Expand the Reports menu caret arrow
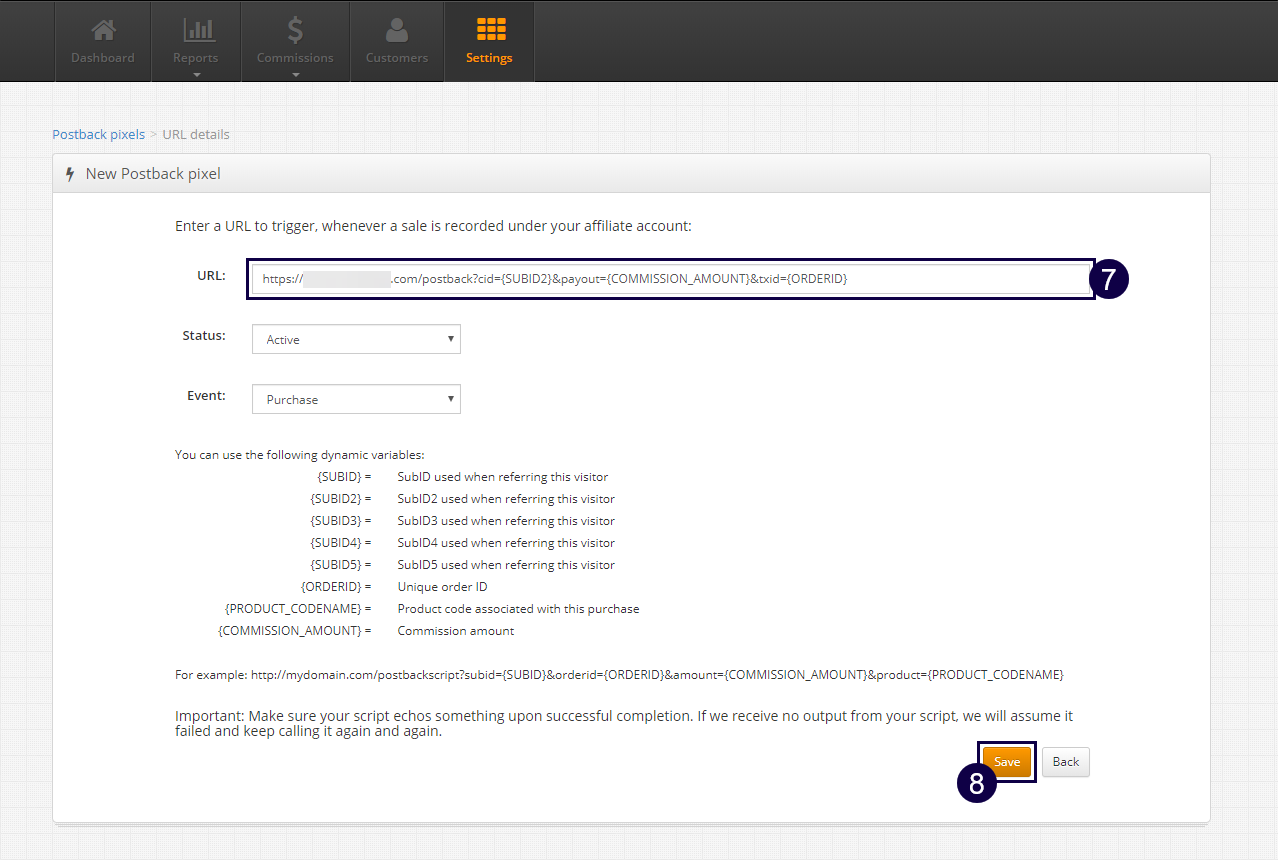This screenshot has width=1278, height=860. coord(196,74)
